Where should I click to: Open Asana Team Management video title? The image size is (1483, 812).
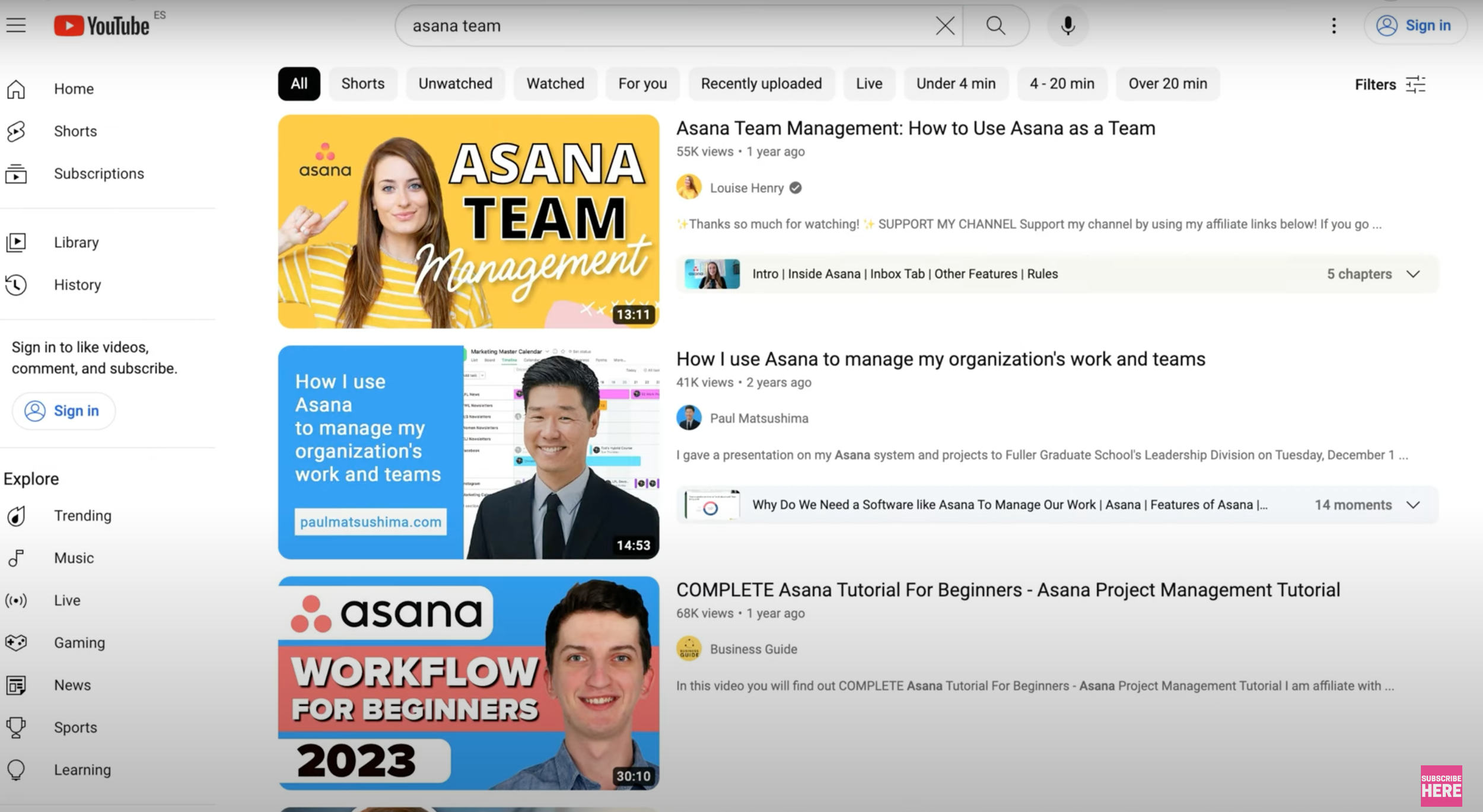click(x=915, y=128)
